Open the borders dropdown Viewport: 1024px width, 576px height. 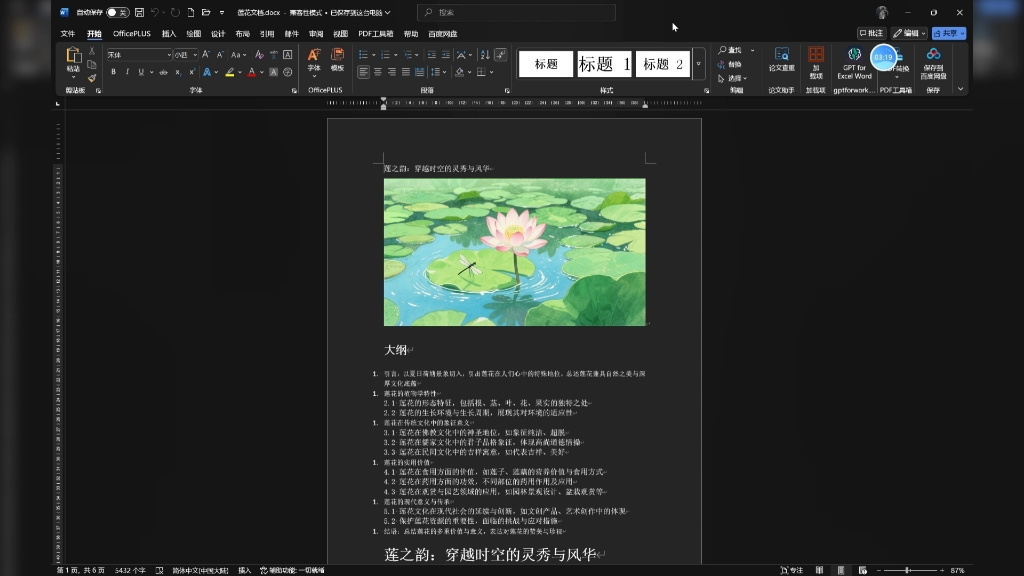(x=491, y=72)
